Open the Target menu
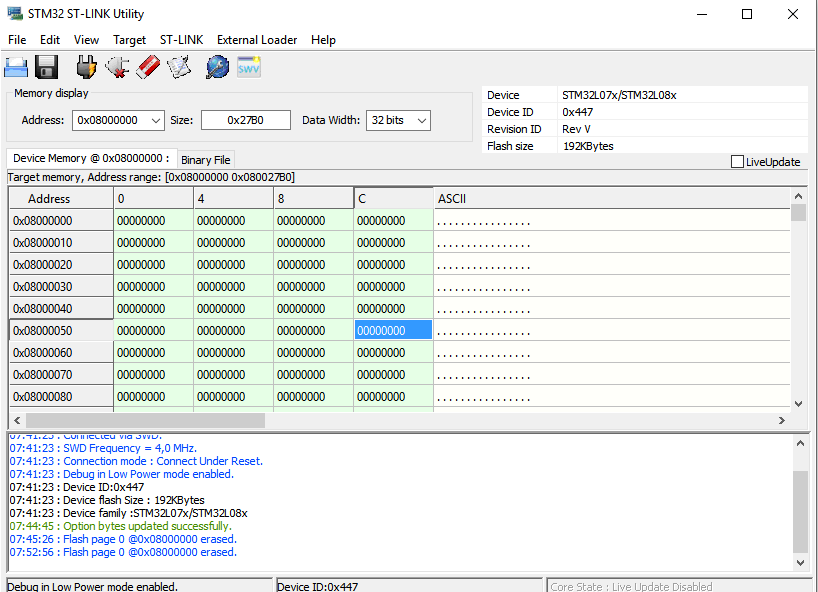Image resolution: width=818 pixels, height=592 pixels. tap(129, 40)
